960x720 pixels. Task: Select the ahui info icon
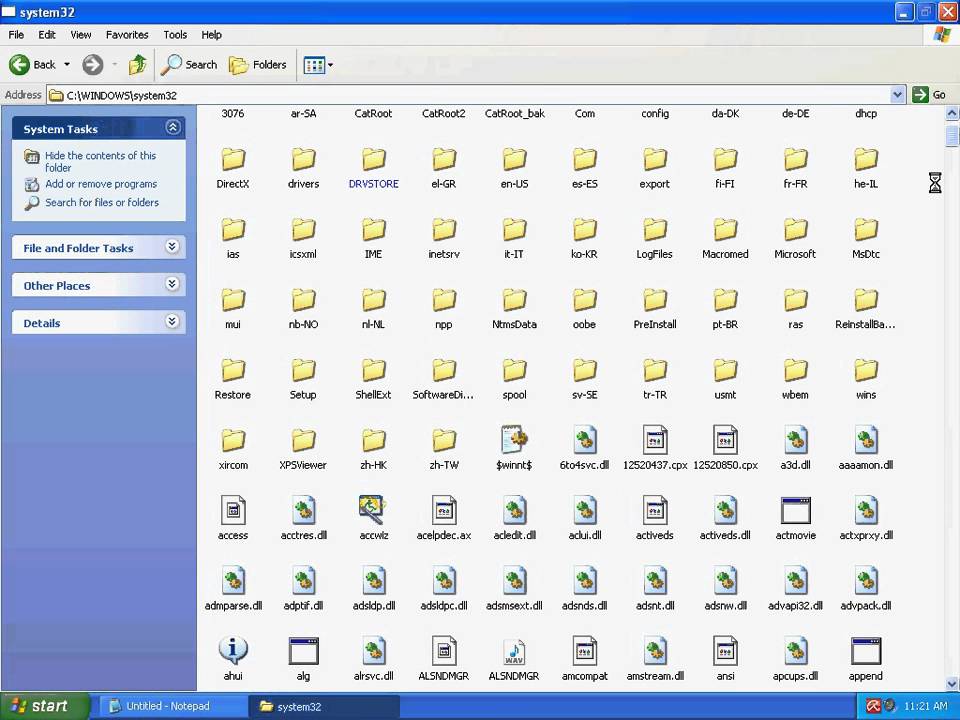233,650
